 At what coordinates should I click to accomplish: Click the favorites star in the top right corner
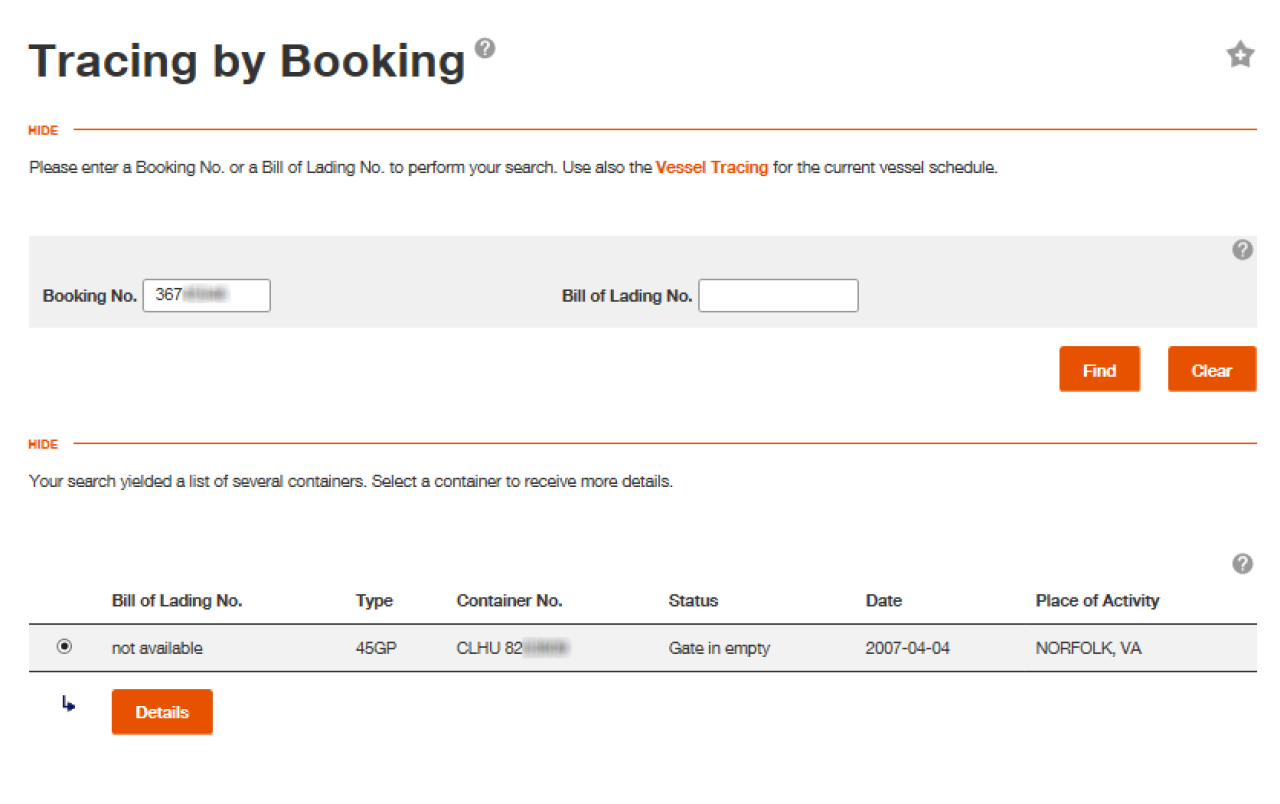tap(1240, 55)
